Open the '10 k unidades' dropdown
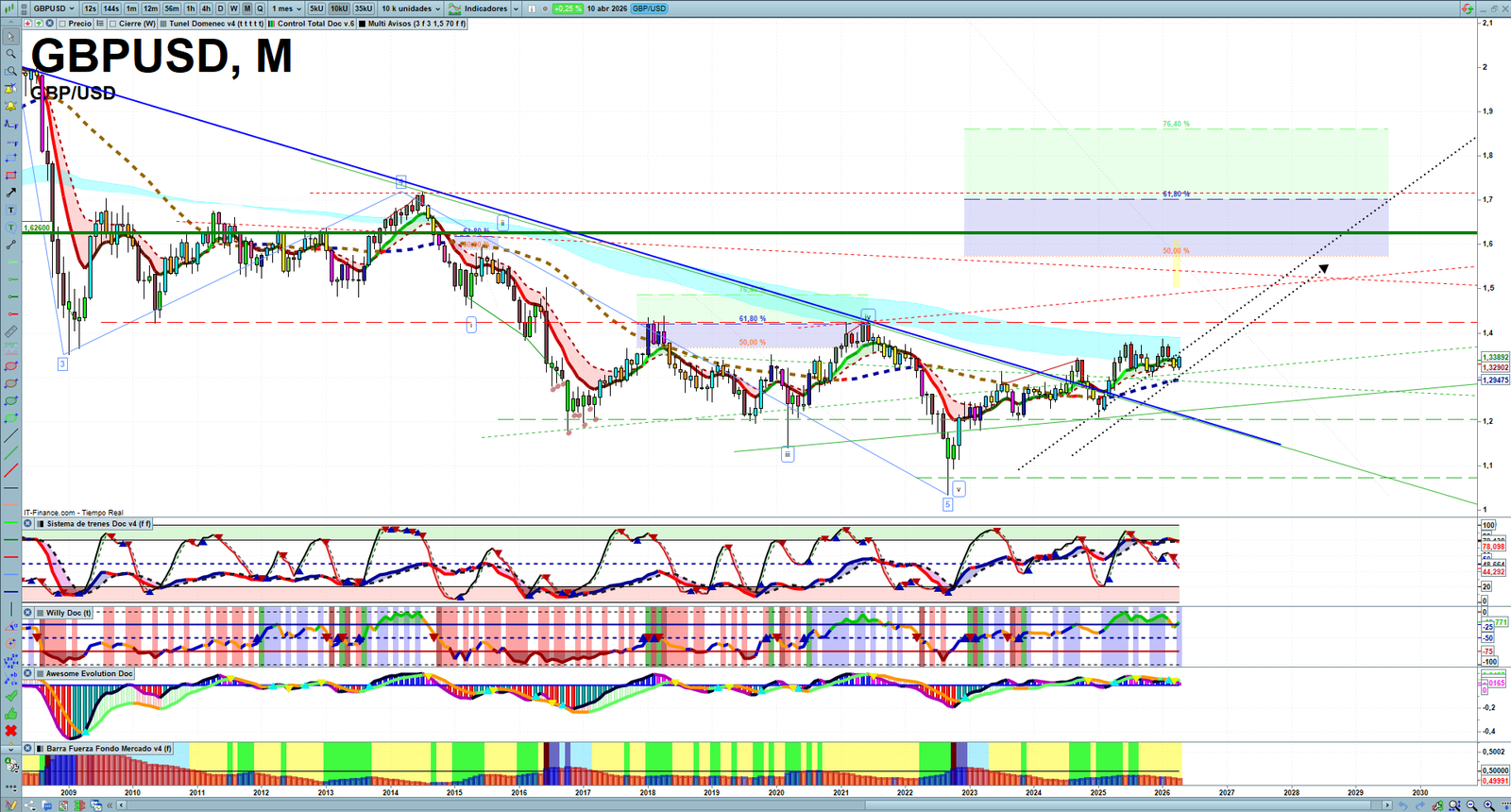Image resolution: width=1511 pixels, height=812 pixels. pos(411,8)
